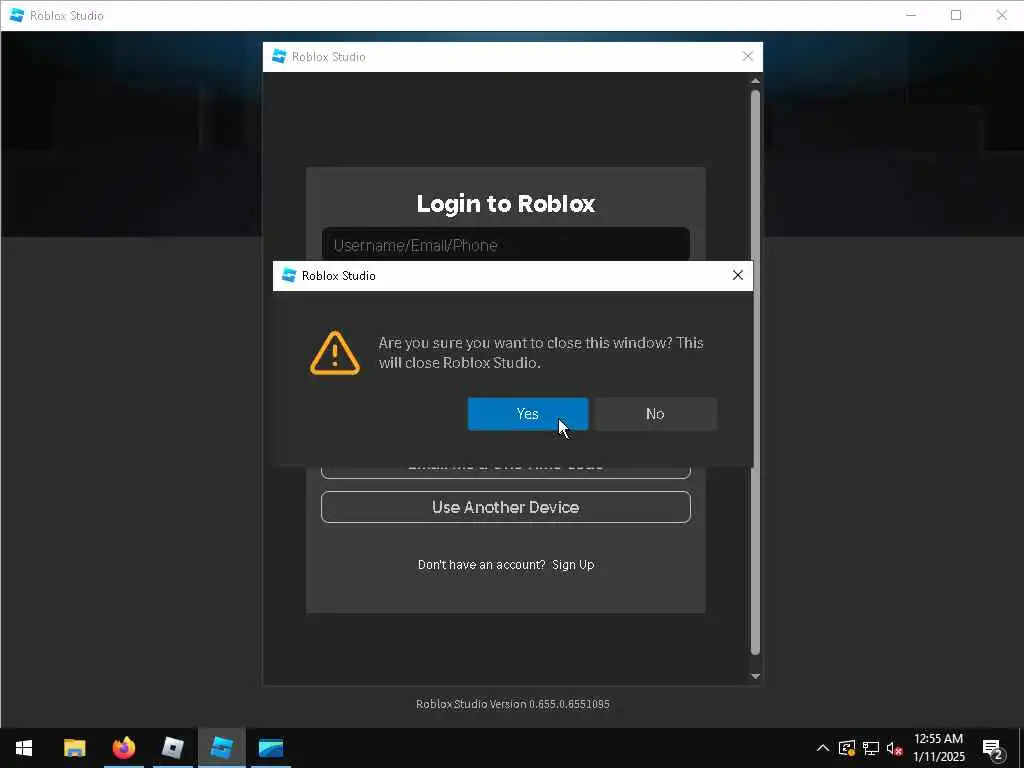This screenshot has height=768, width=1024.
Task: Minimize the main Roblox Studio window
Action: point(911,15)
